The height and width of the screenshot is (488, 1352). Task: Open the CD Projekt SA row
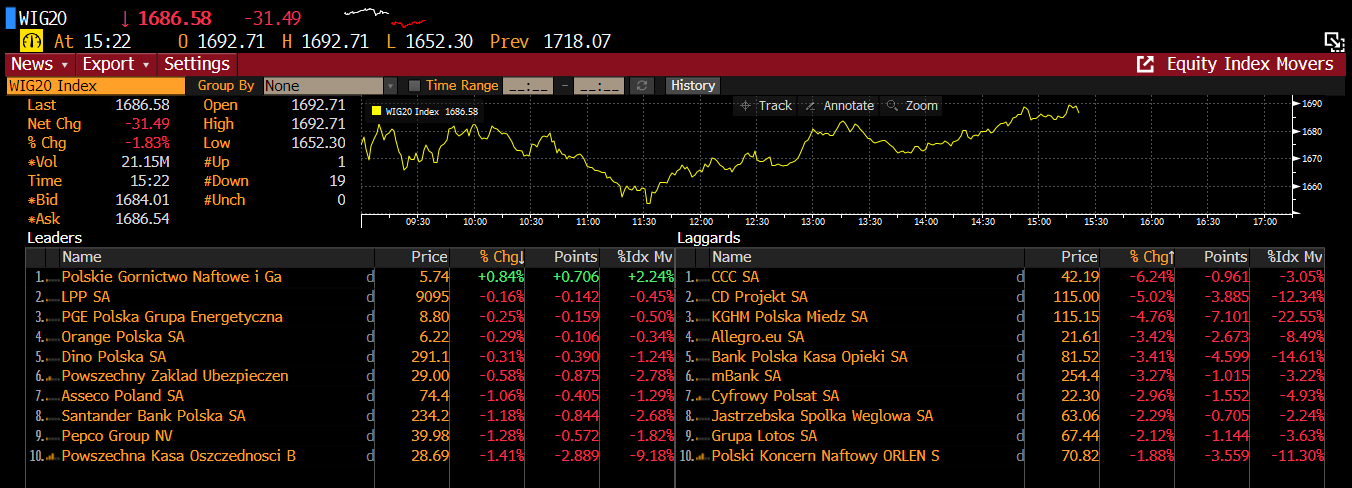[x=759, y=297]
